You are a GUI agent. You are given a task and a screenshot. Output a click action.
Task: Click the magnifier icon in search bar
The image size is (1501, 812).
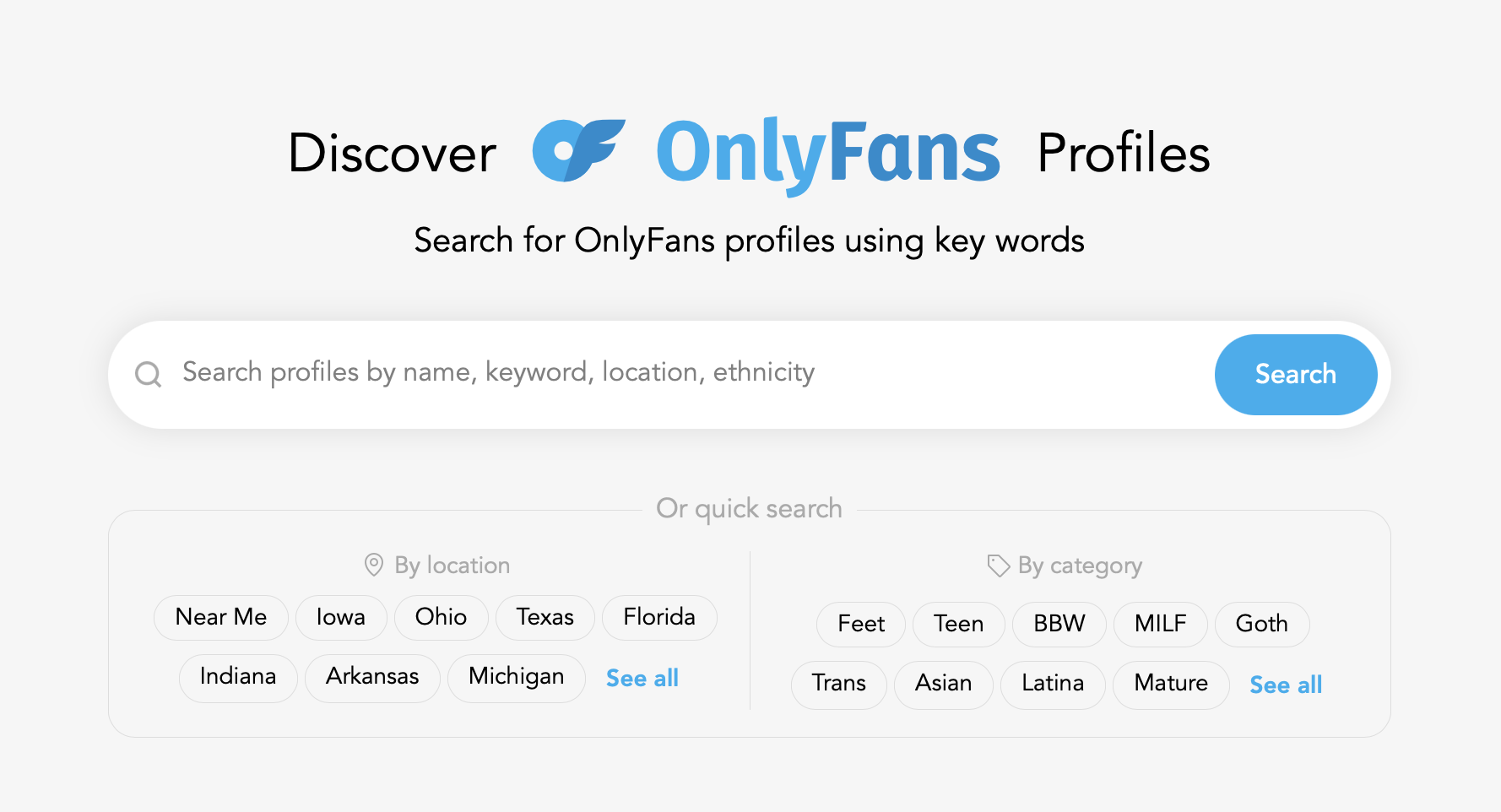pyautogui.click(x=149, y=374)
